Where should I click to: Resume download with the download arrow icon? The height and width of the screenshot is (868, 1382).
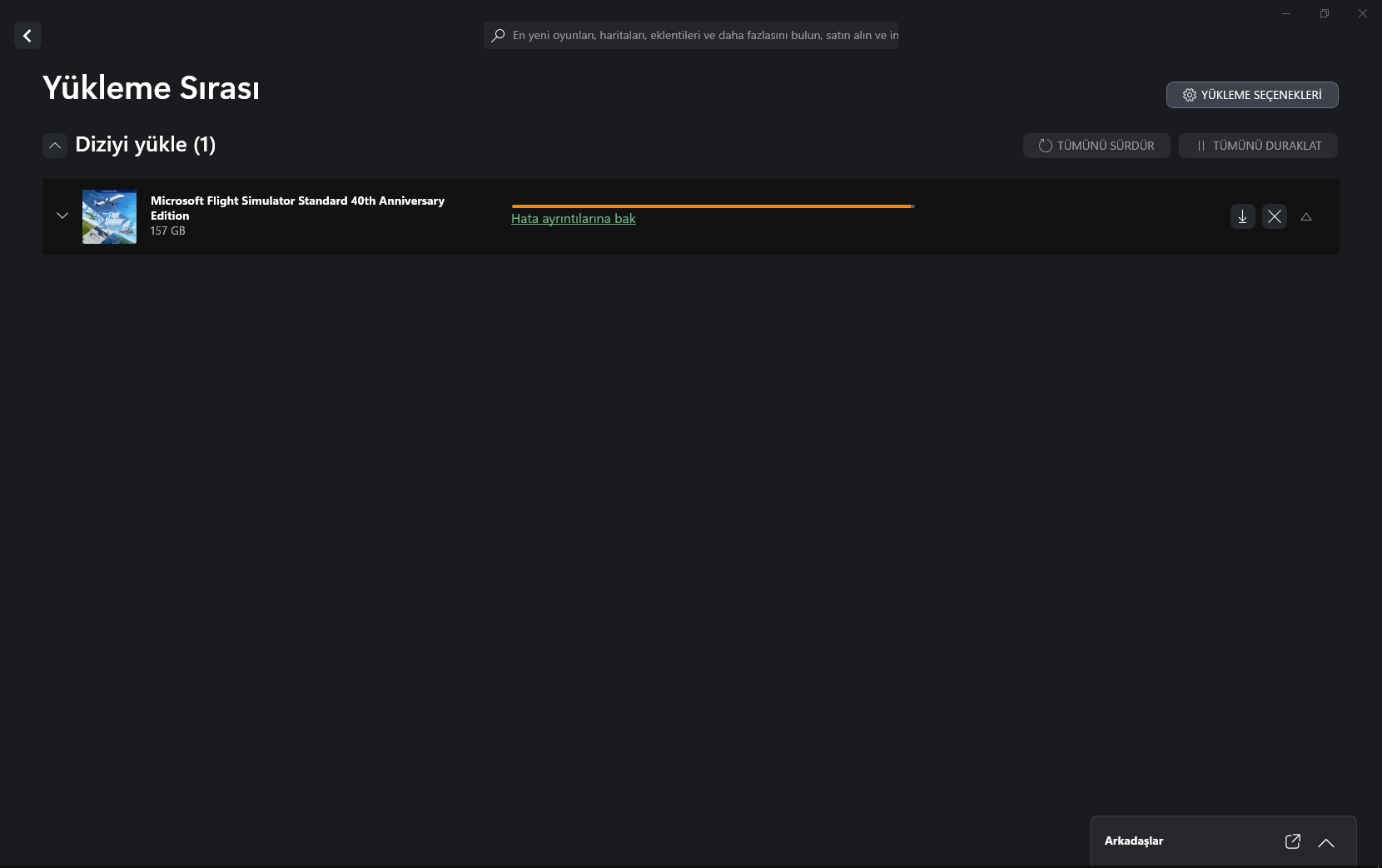coord(1242,216)
